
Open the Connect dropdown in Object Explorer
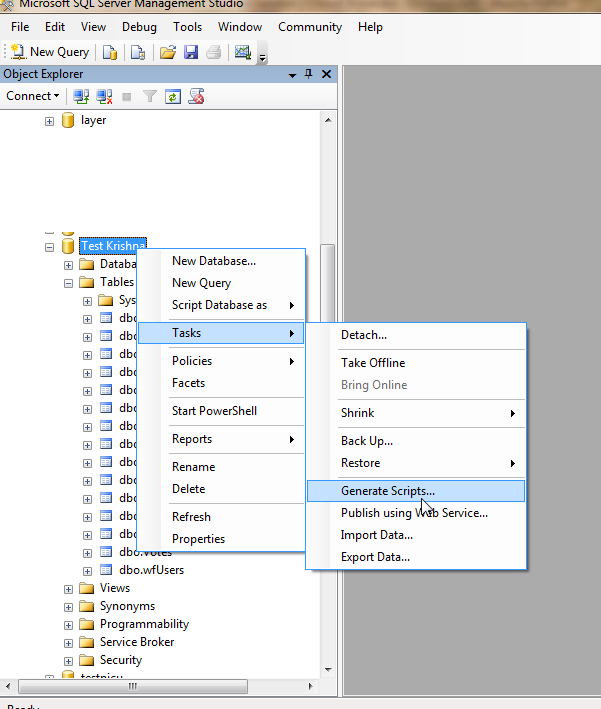coord(33,96)
